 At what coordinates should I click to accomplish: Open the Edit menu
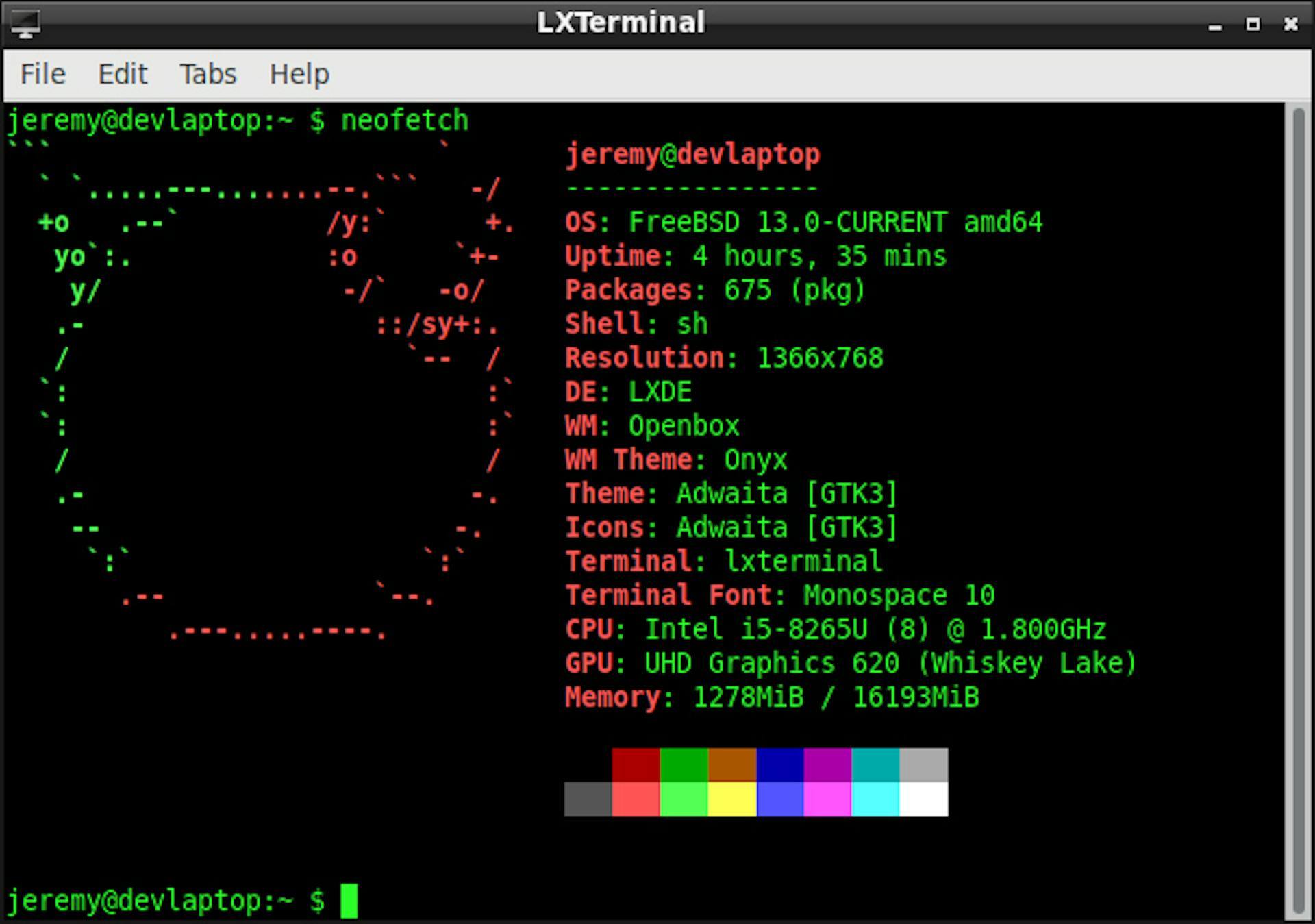[123, 74]
